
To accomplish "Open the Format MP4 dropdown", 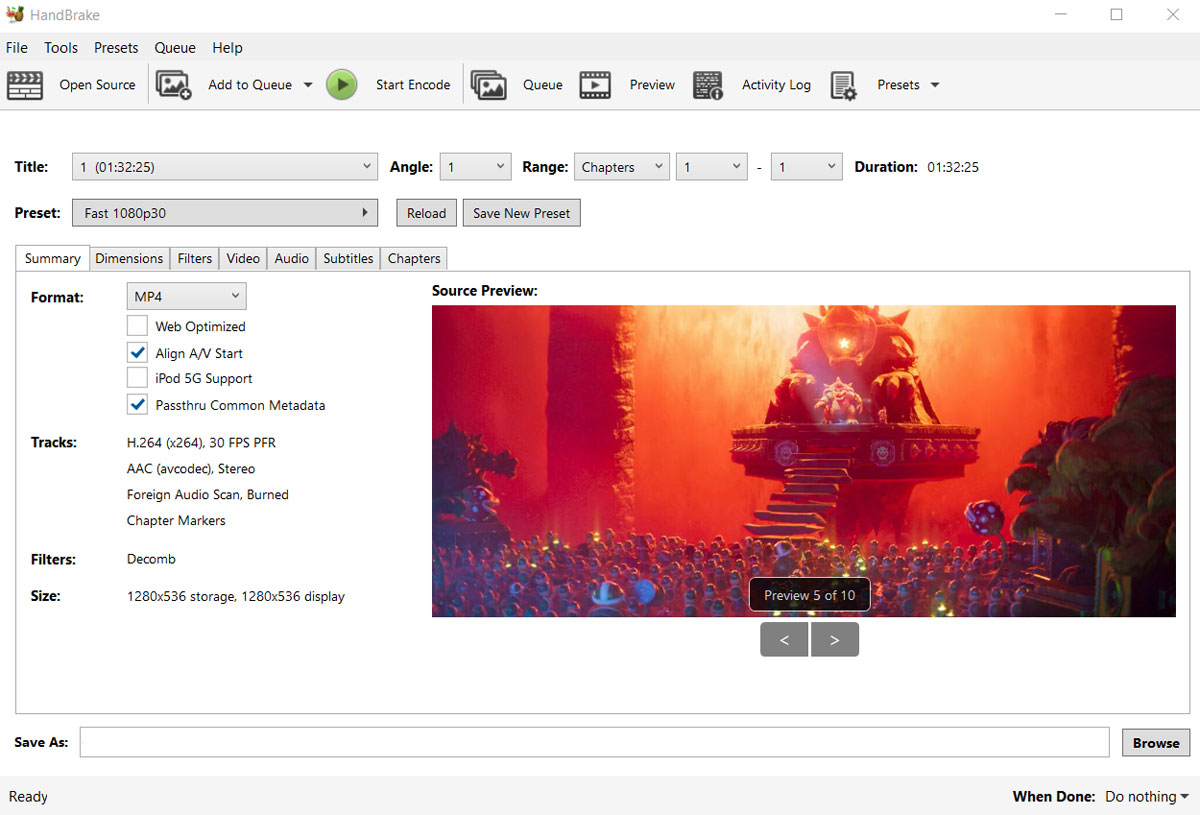I will [186, 296].
